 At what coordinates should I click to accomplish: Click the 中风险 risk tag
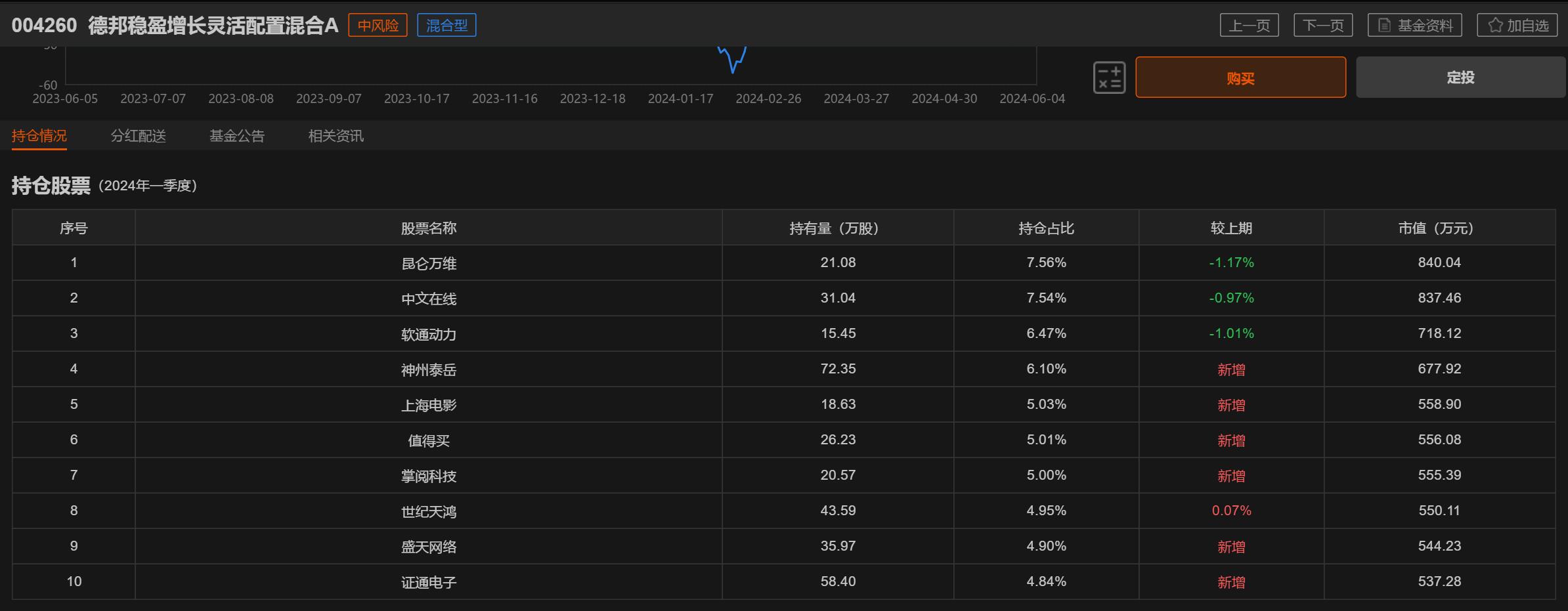[x=378, y=26]
